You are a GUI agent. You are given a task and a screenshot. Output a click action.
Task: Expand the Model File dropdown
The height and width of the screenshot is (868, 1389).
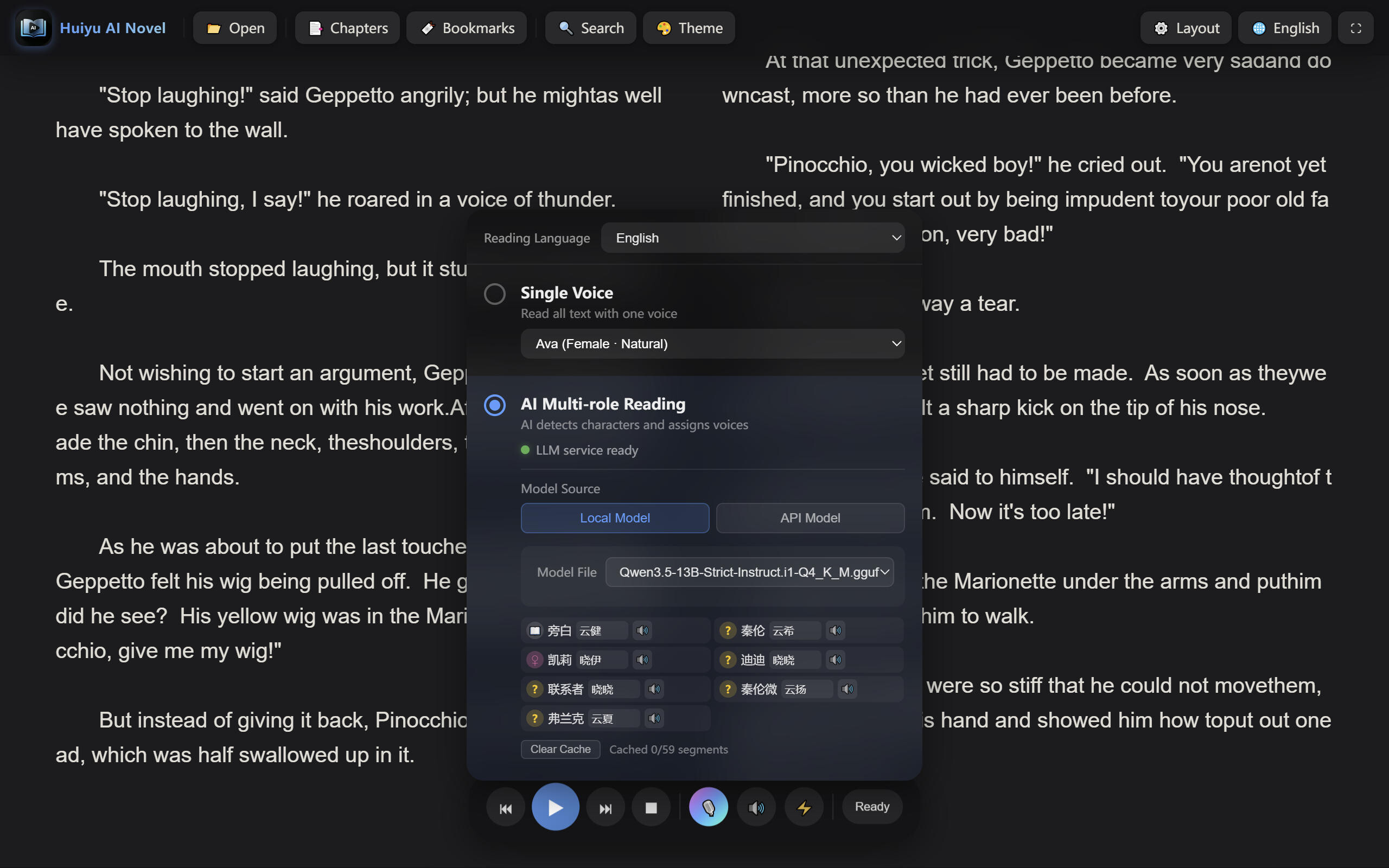click(749, 572)
